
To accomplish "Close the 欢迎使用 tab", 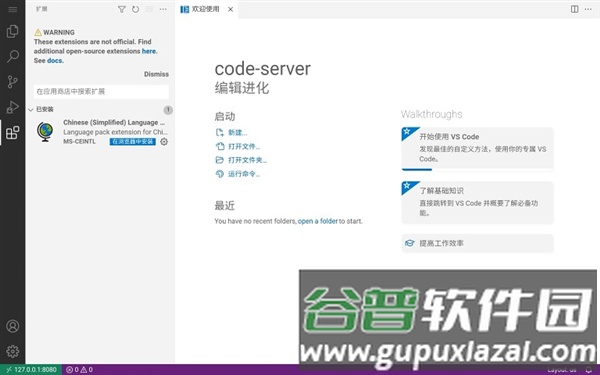I will (230, 9).
